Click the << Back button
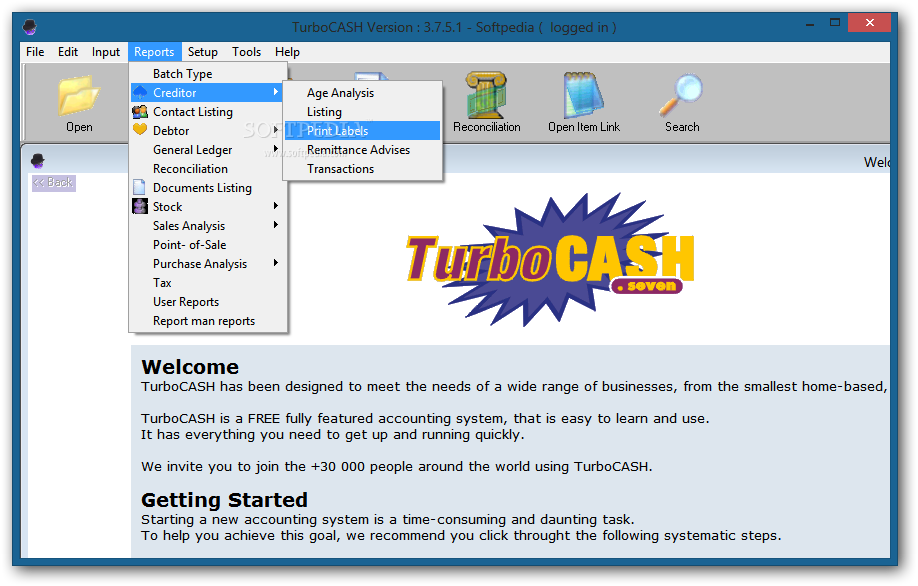Image resolution: width=918 pixels, height=586 pixels. click(x=54, y=183)
